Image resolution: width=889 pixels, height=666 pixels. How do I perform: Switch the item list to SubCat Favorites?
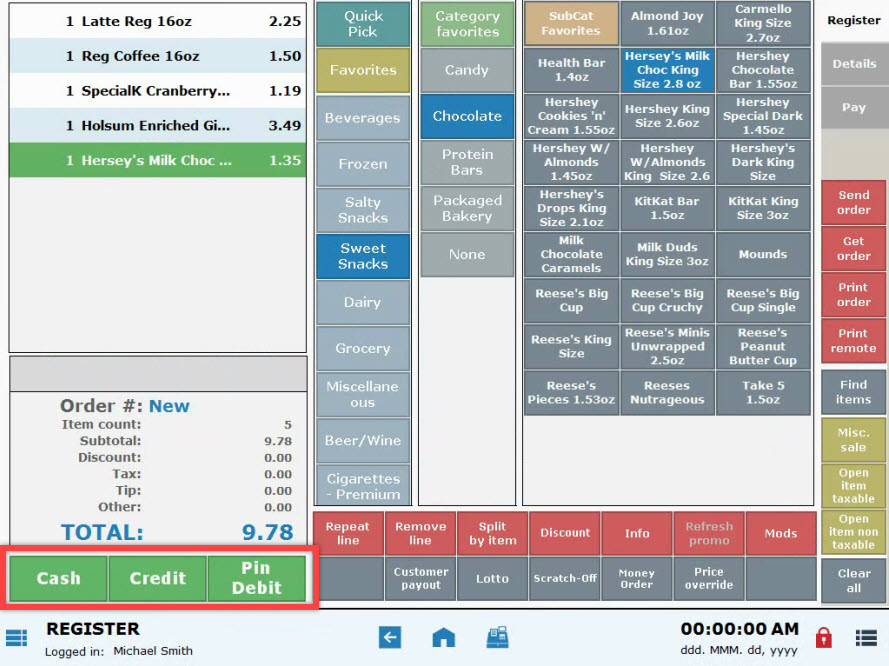point(570,22)
